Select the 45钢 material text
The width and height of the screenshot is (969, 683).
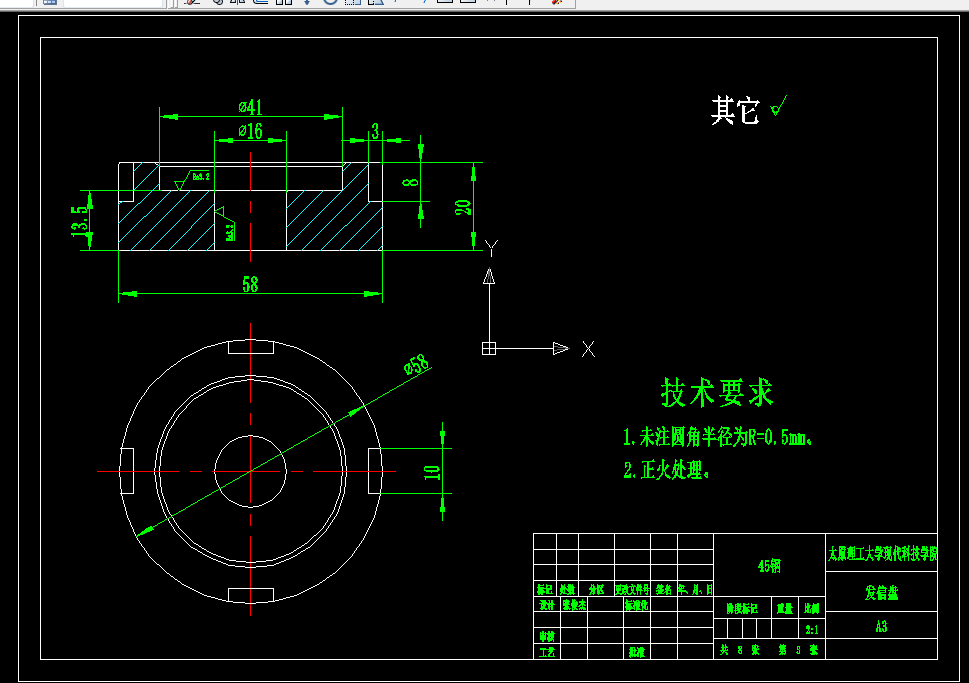pyautogui.click(x=769, y=566)
